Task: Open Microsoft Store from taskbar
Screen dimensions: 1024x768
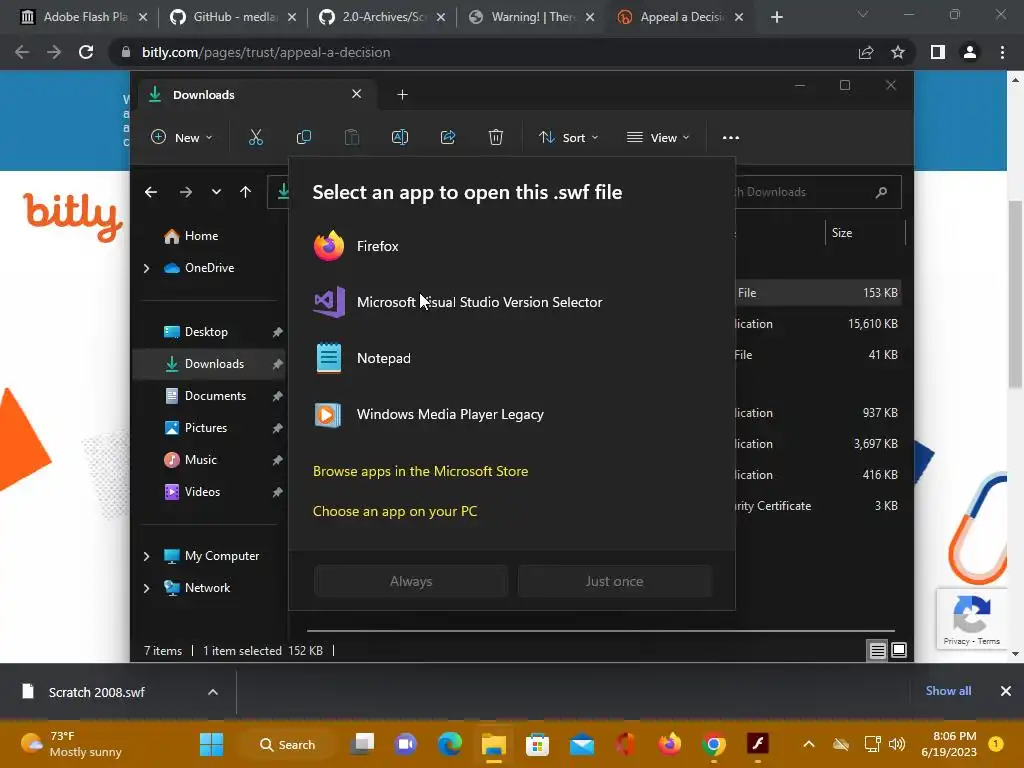Action: point(537,744)
